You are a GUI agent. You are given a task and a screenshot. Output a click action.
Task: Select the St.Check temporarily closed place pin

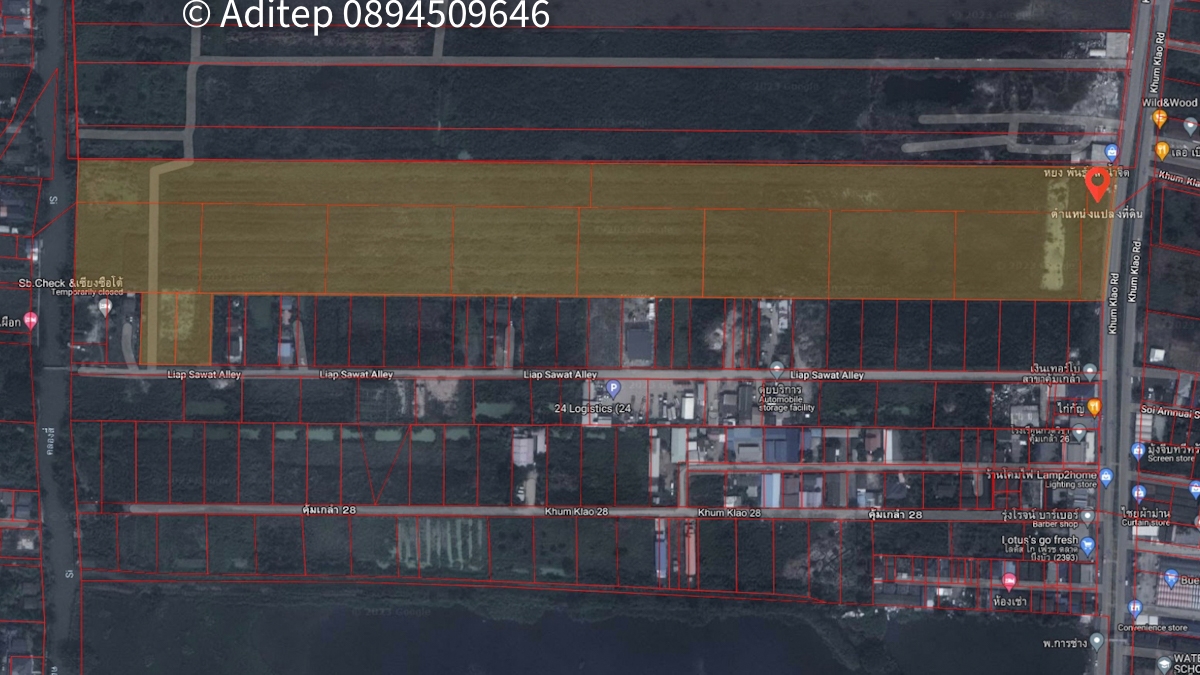pyautogui.click(x=105, y=307)
